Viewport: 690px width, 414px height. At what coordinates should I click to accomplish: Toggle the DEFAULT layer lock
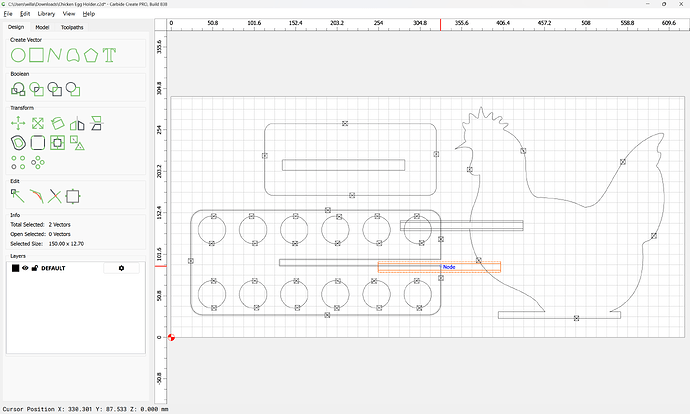[x=35, y=268]
